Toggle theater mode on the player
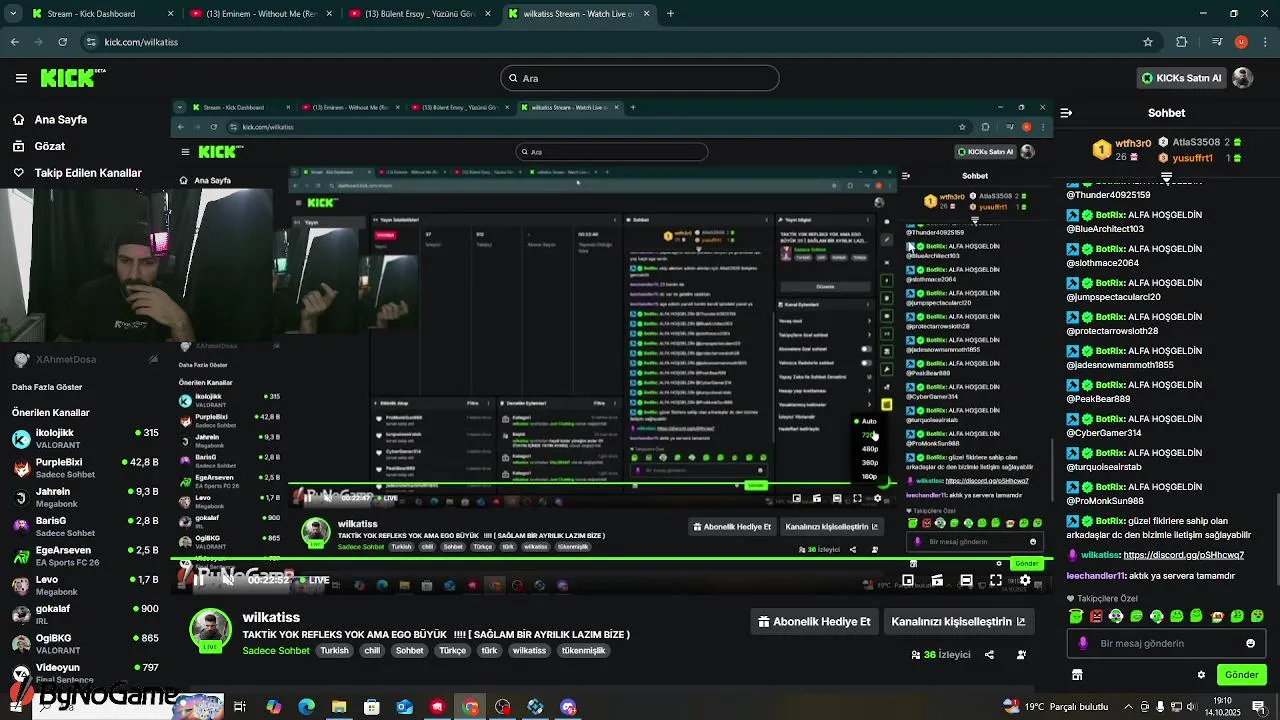Image resolution: width=1280 pixels, height=720 pixels. pos(966,580)
